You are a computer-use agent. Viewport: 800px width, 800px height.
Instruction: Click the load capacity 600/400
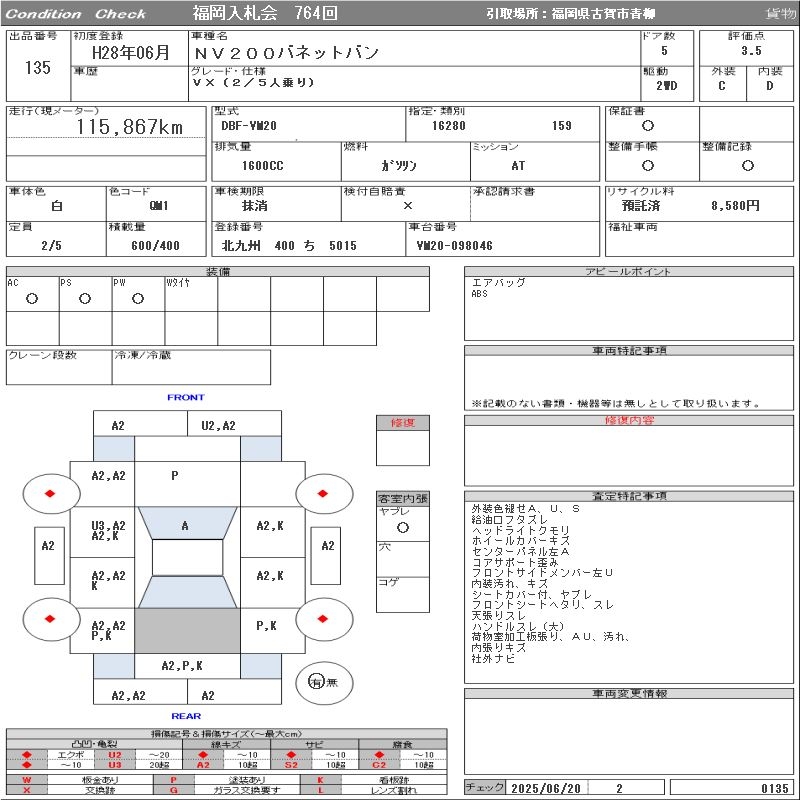pyautogui.click(x=156, y=245)
